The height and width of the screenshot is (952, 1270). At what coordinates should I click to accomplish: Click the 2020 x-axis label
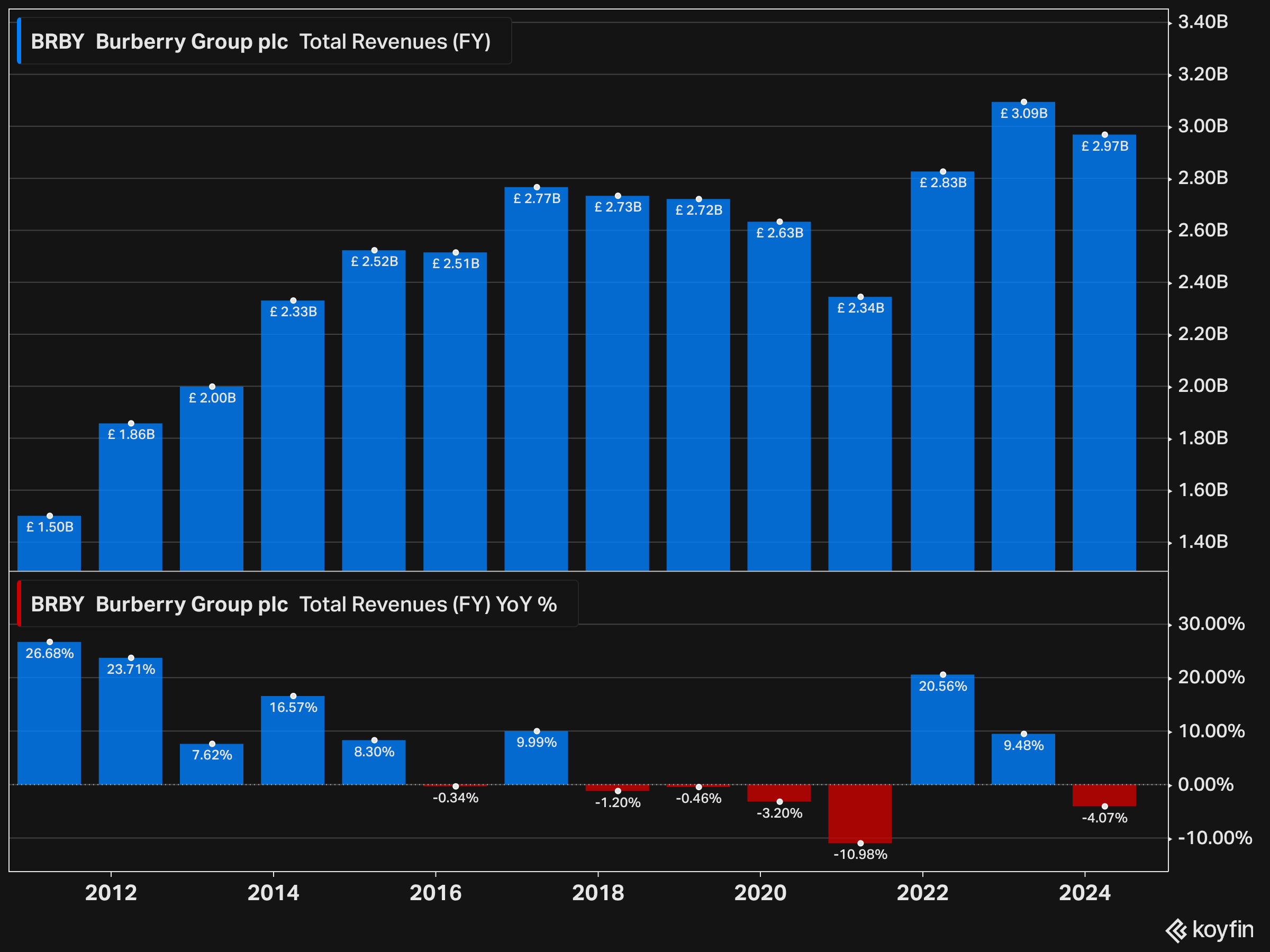click(761, 893)
